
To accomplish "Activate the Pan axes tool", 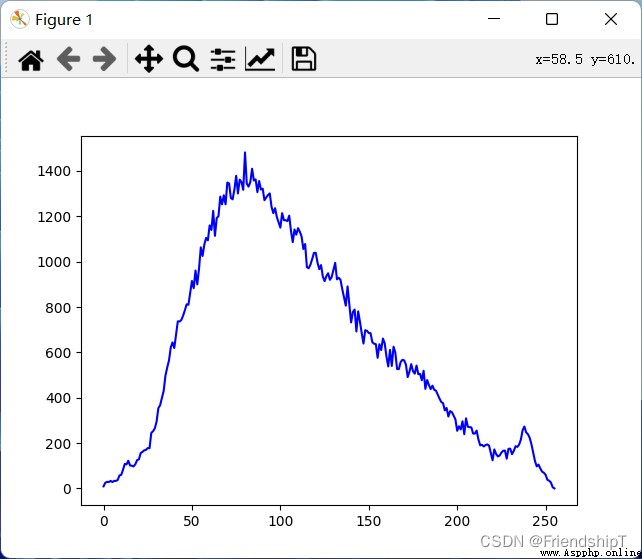I will [x=149, y=59].
